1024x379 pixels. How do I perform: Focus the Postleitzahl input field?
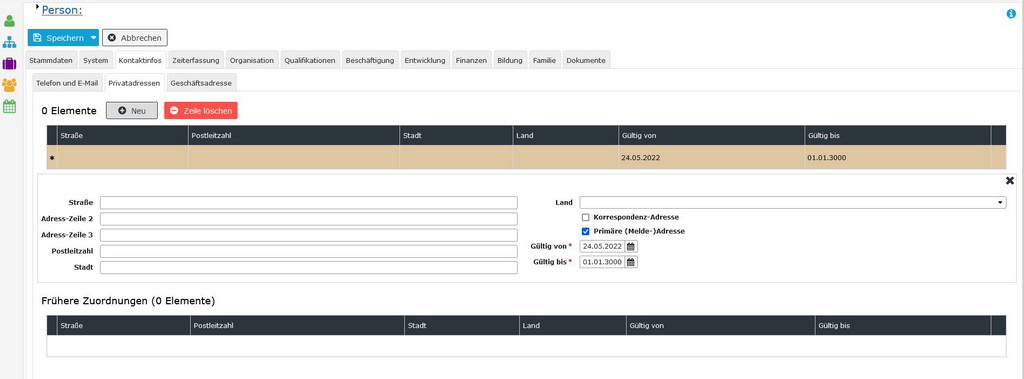[308, 252]
